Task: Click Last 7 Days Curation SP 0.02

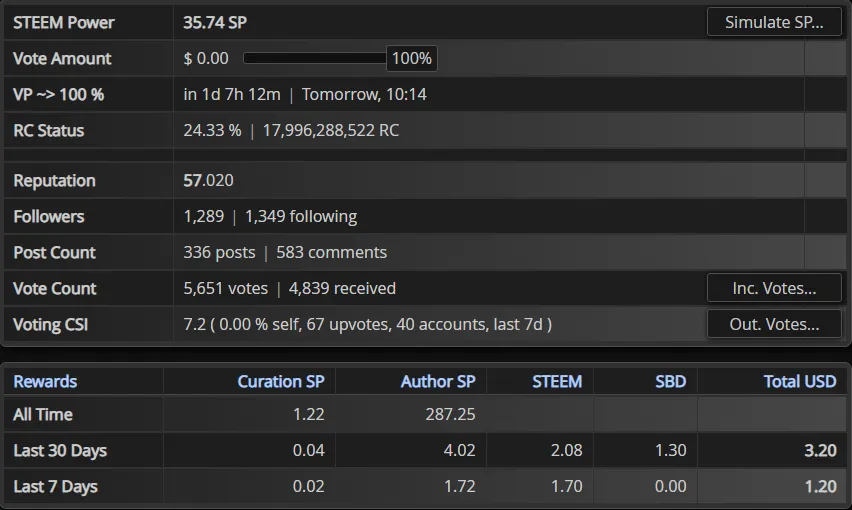Action: tap(309, 486)
